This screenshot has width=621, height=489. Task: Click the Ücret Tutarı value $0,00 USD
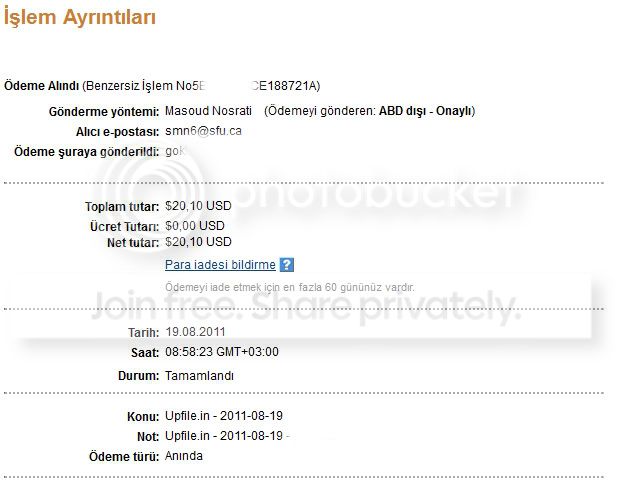[195, 225]
